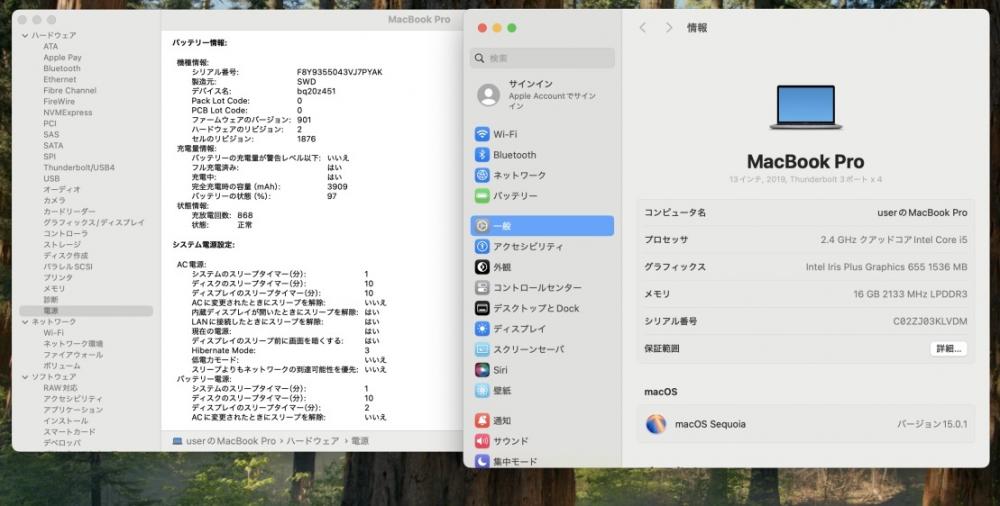This screenshot has height=506, width=1000.
Task: Open サウンド sound icon in Settings sidebar
Action: [x=482, y=441]
